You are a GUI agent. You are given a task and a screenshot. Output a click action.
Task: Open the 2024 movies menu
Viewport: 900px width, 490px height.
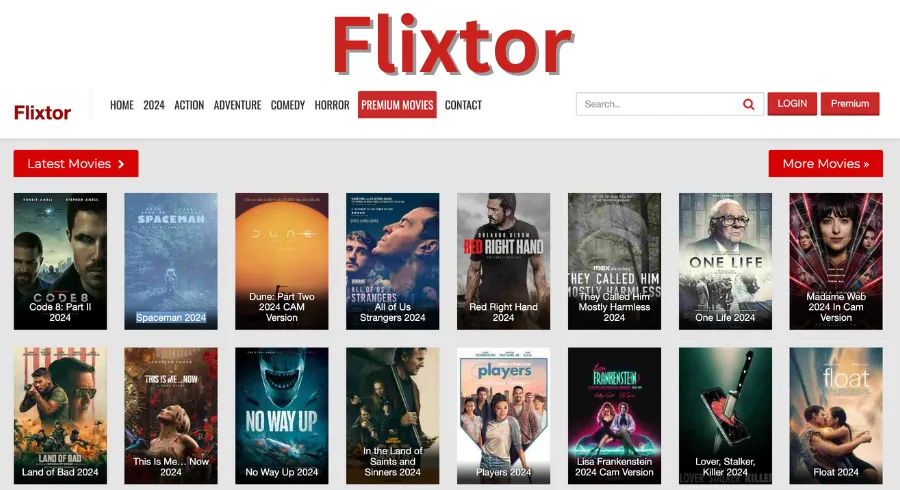pos(154,105)
